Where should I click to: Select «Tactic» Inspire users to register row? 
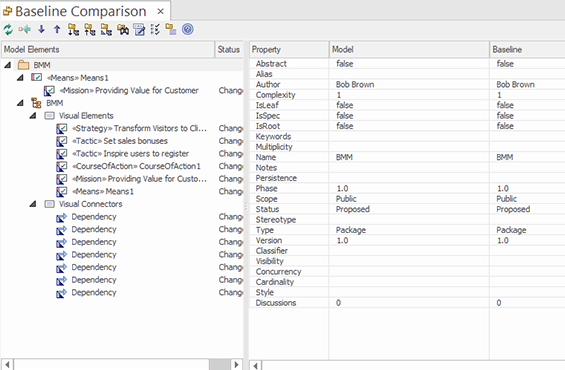coord(130,154)
